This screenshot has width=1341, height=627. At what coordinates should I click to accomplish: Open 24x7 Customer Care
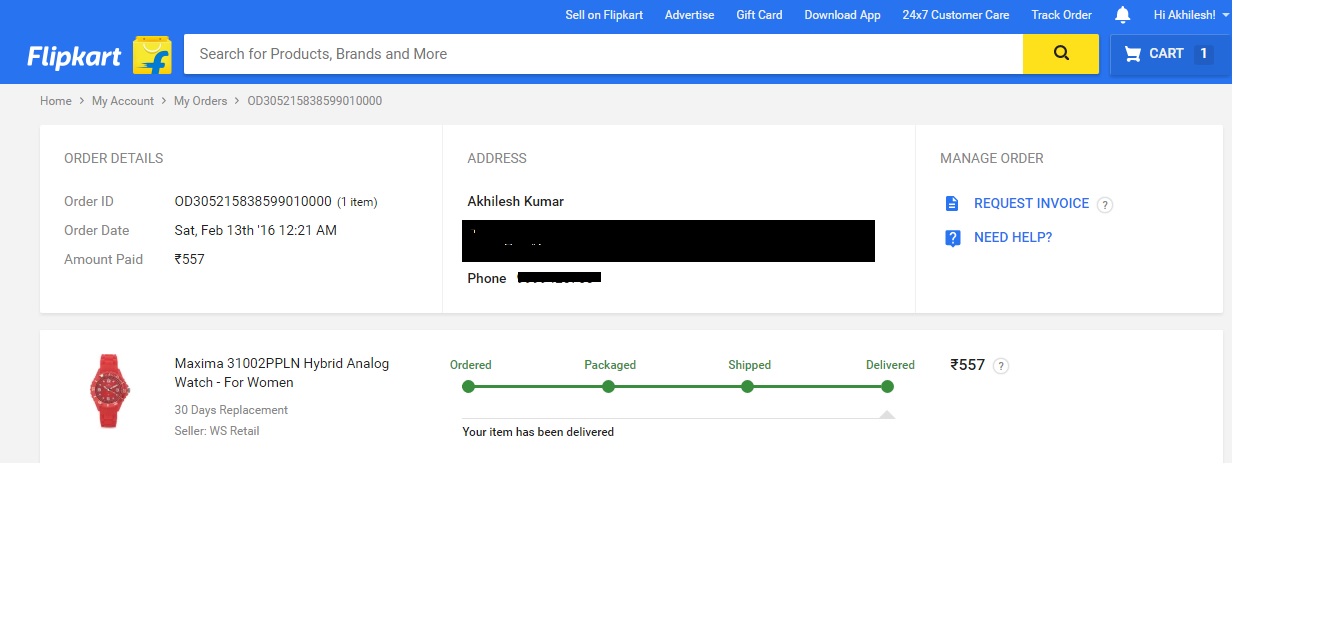[x=956, y=15]
